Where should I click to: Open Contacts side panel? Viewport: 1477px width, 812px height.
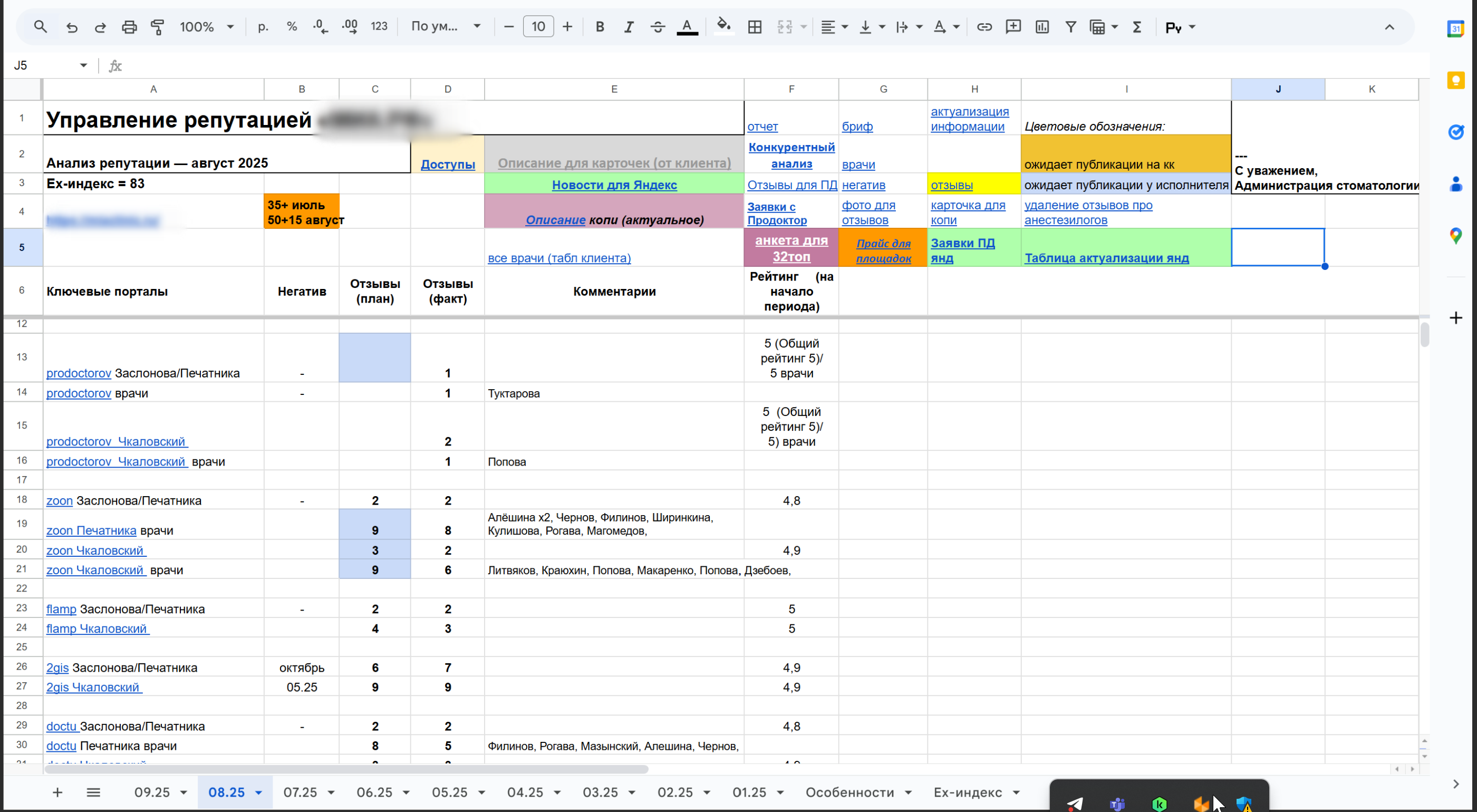(x=1455, y=183)
